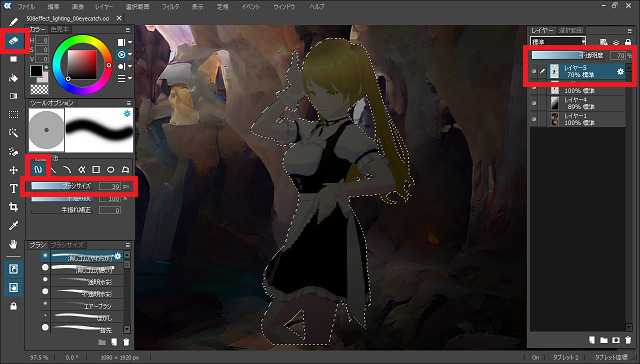
Task: Open the フィルタ menu
Action: pyautogui.click(x=170, y=7)
